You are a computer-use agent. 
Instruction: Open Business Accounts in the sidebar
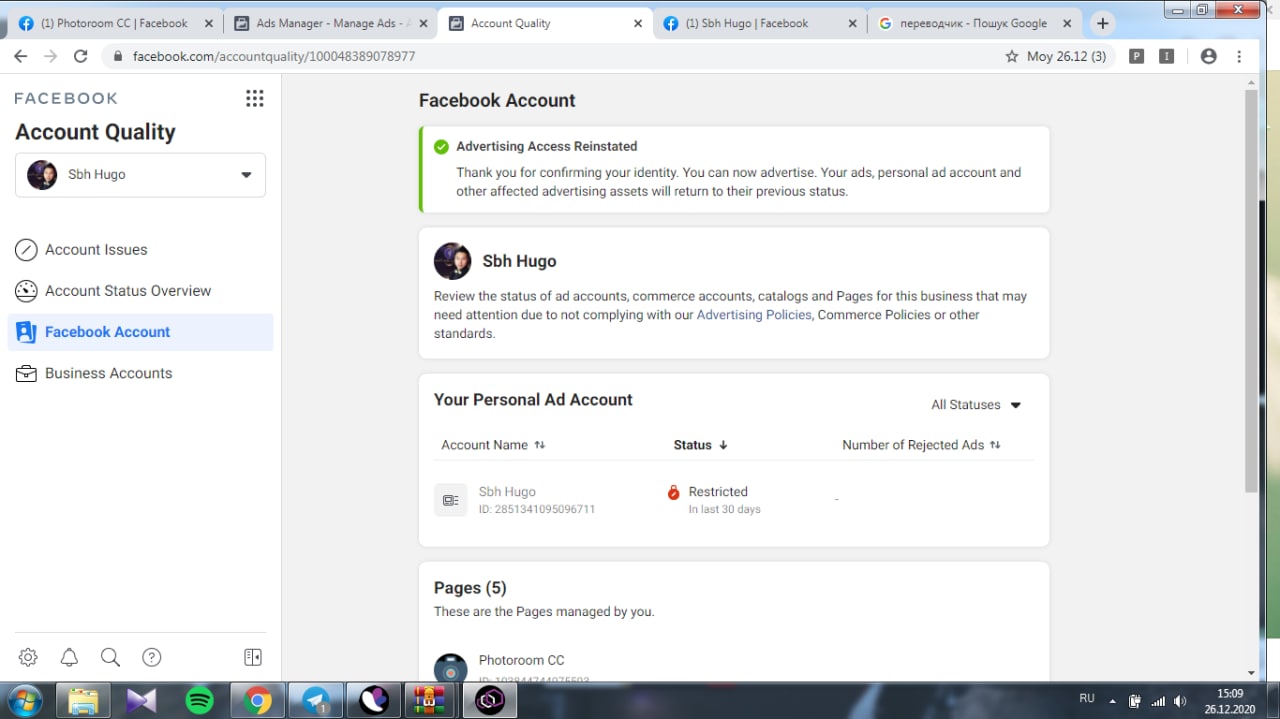(x=140, y=373)
